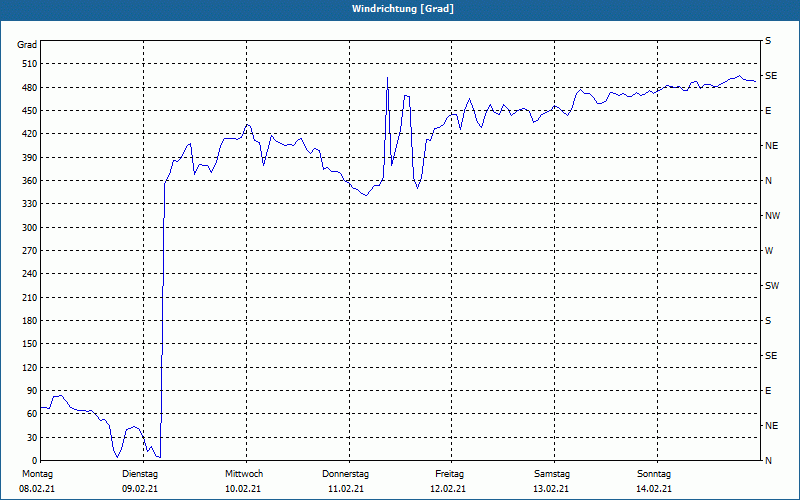This screenshot has width=800, height=500.
Task: Click the 210 degree axis label
Action: pyautogui.click(x=30, y=297)
